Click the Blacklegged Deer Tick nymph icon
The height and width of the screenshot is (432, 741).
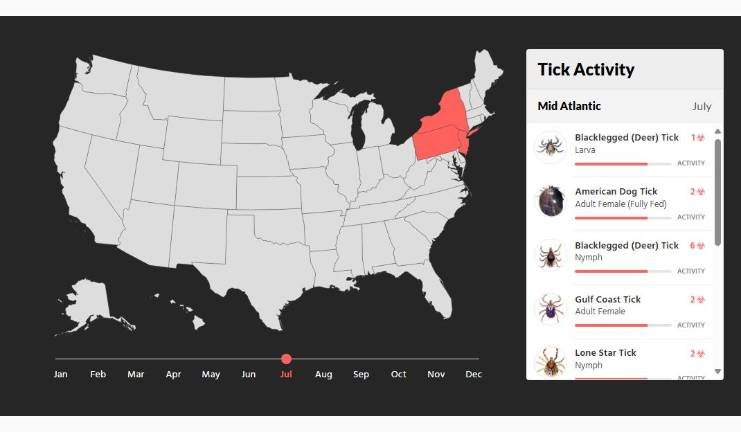click(549, 254)
